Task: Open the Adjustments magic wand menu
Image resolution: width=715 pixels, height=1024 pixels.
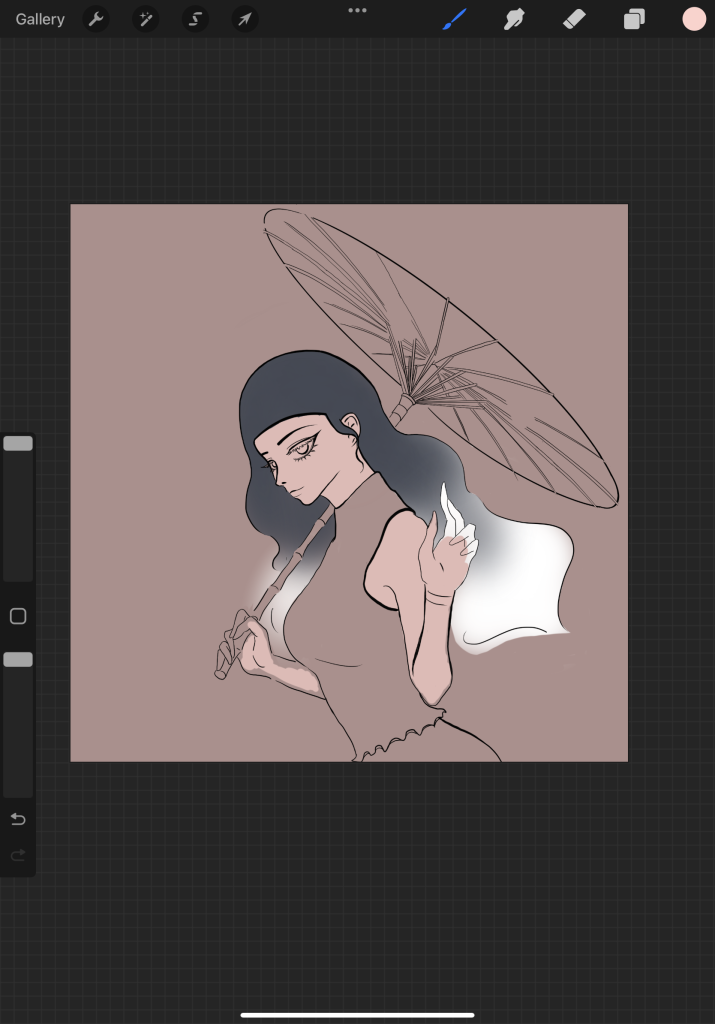Action: click(146, 19)
